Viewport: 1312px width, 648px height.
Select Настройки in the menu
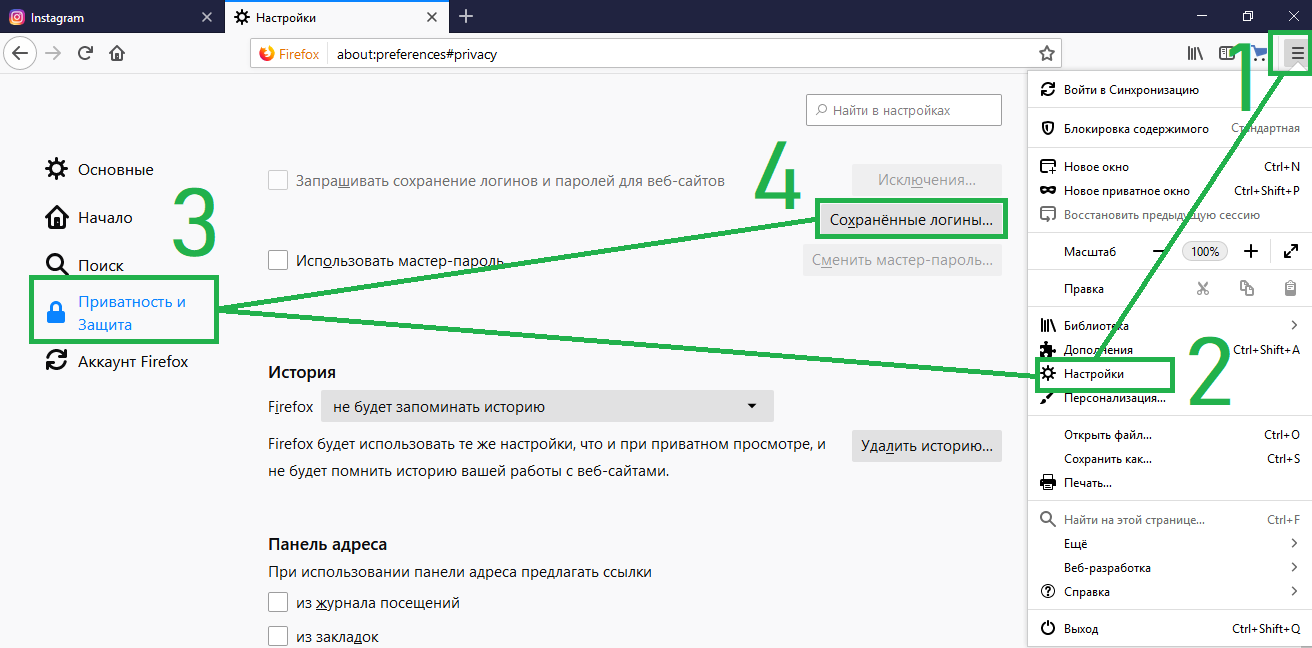[x=1094, y=374]
